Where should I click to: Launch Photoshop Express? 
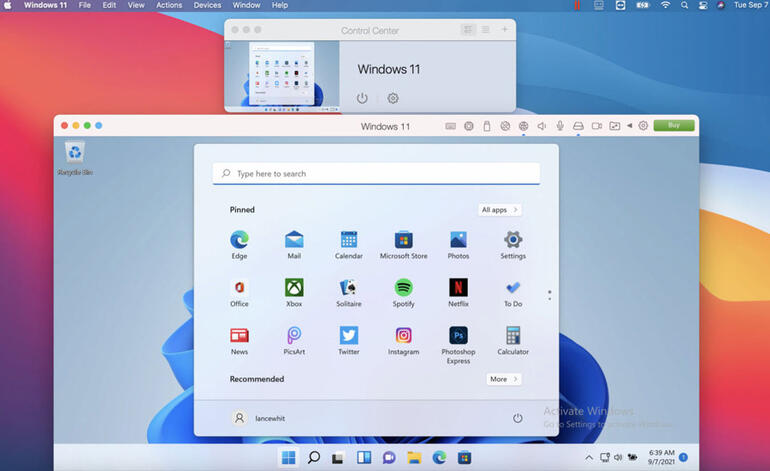point(458,345)
